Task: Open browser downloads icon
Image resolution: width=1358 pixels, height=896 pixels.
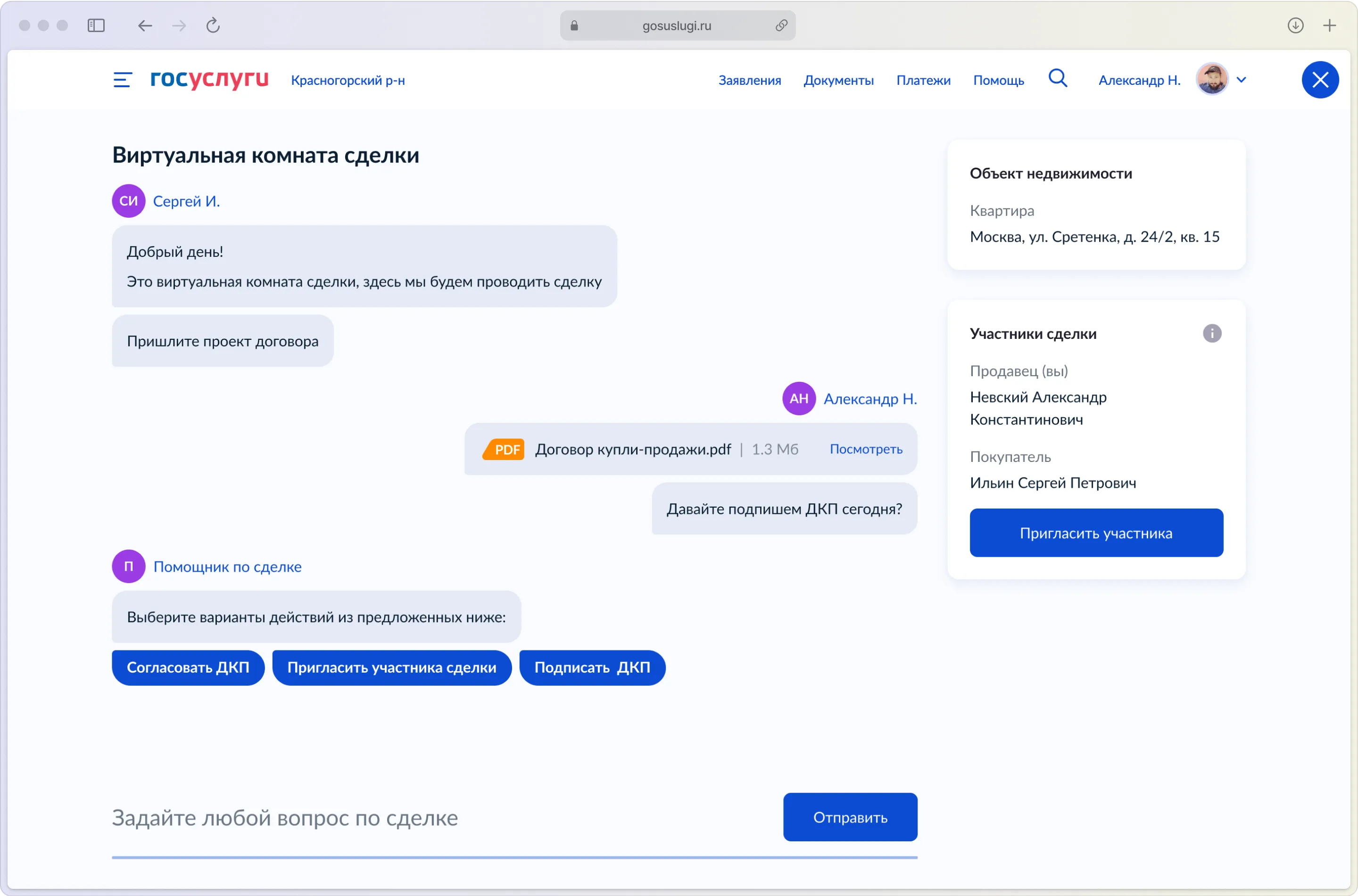Action: click(x=1295, y=26)
